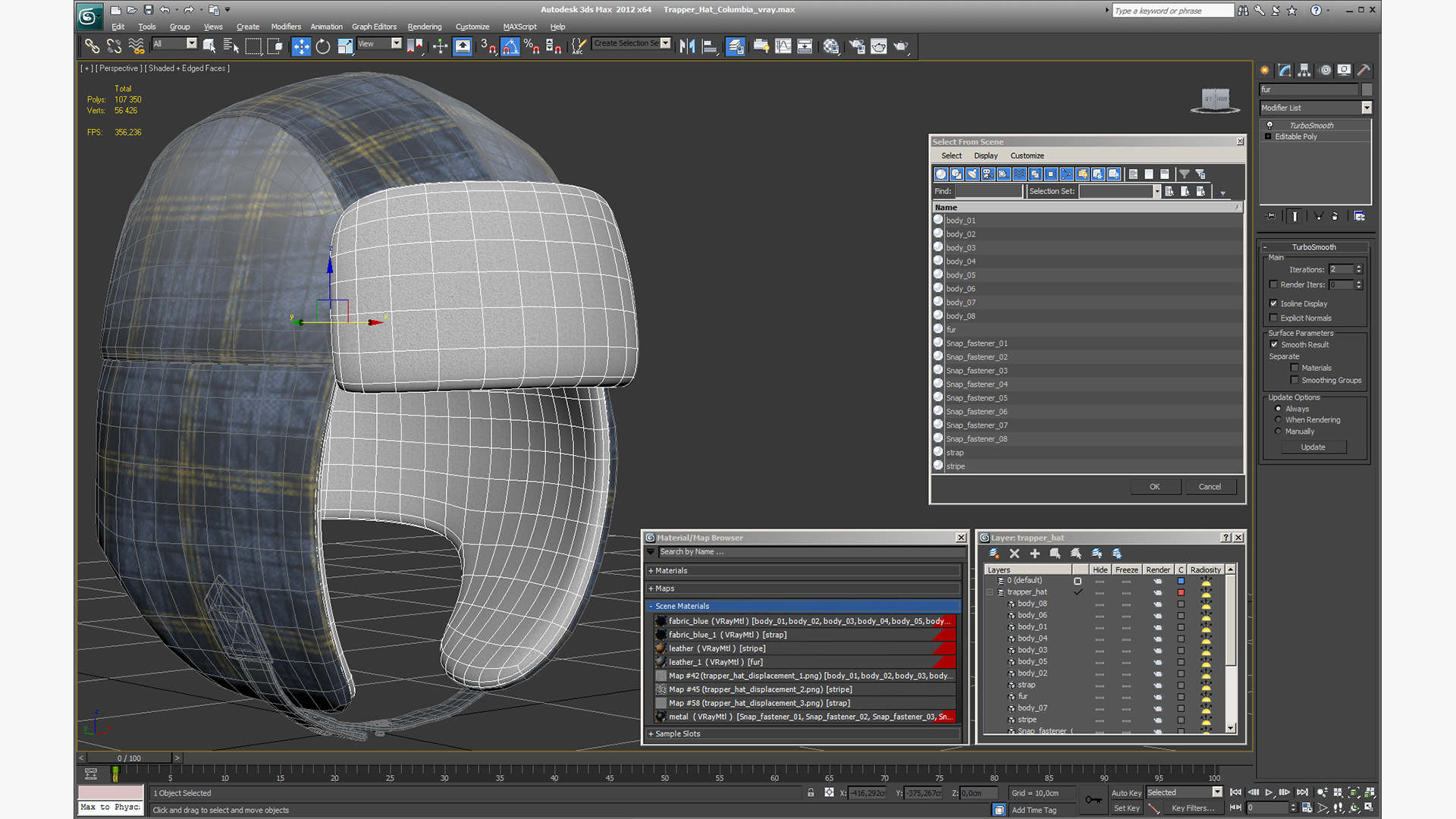The height and width of the screenshot is (819, 1456).
Task: Toggle the Auto Key button
Action: pos(1126,793)
